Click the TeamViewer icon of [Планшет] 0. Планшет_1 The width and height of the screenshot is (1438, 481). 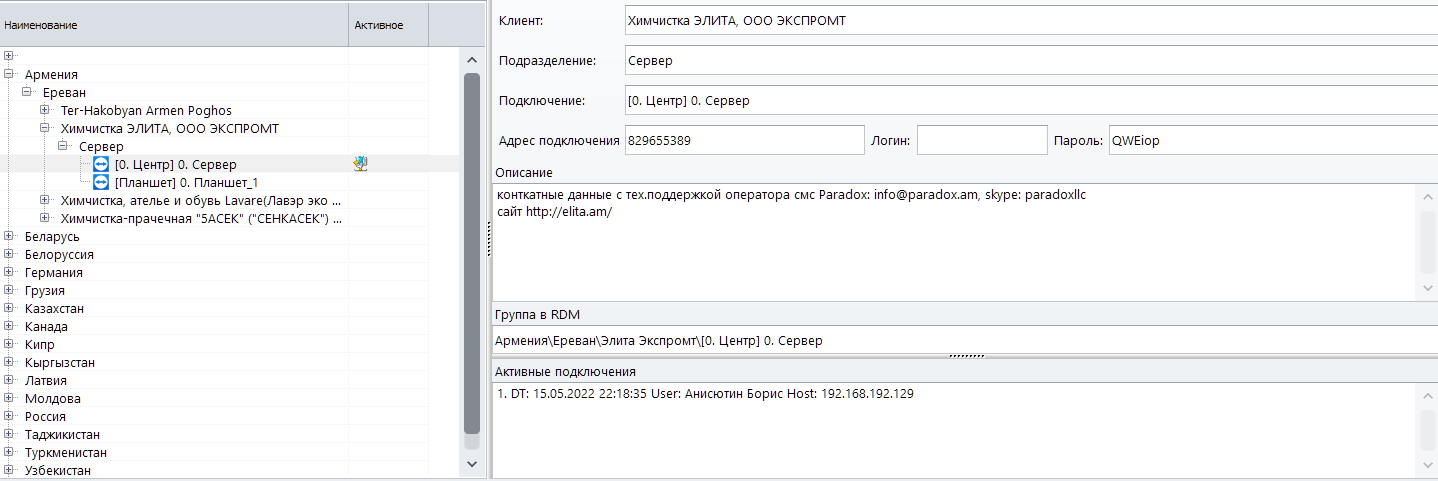(100, 182)
